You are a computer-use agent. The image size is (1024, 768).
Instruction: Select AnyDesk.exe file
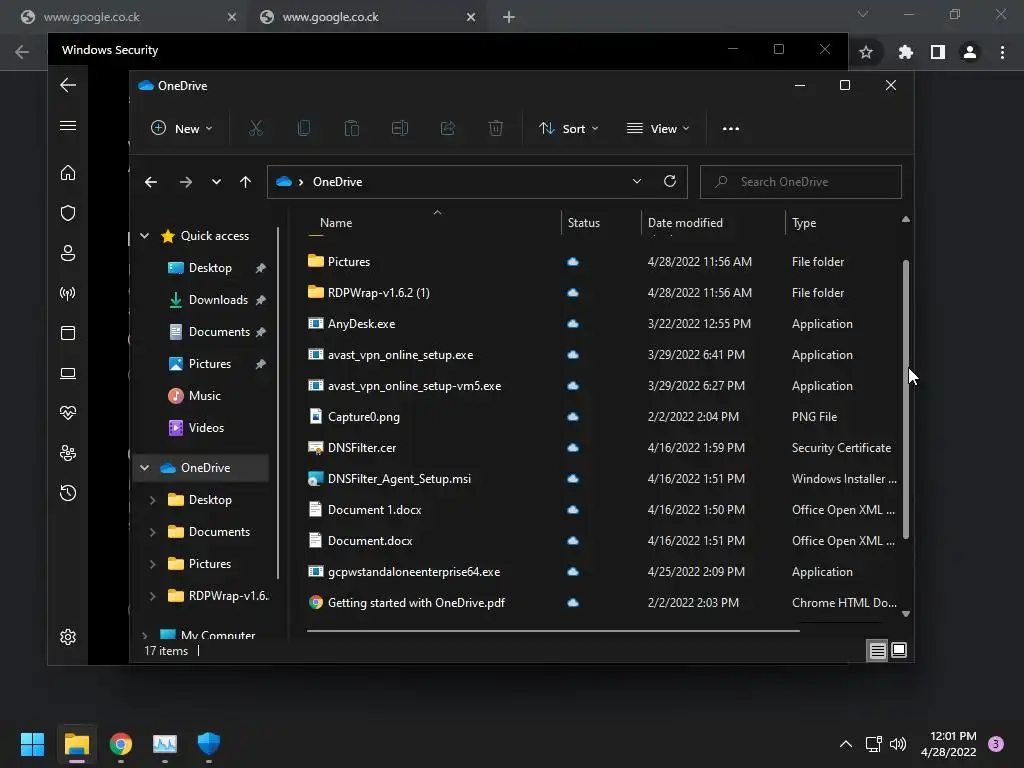tap(361, 324)
